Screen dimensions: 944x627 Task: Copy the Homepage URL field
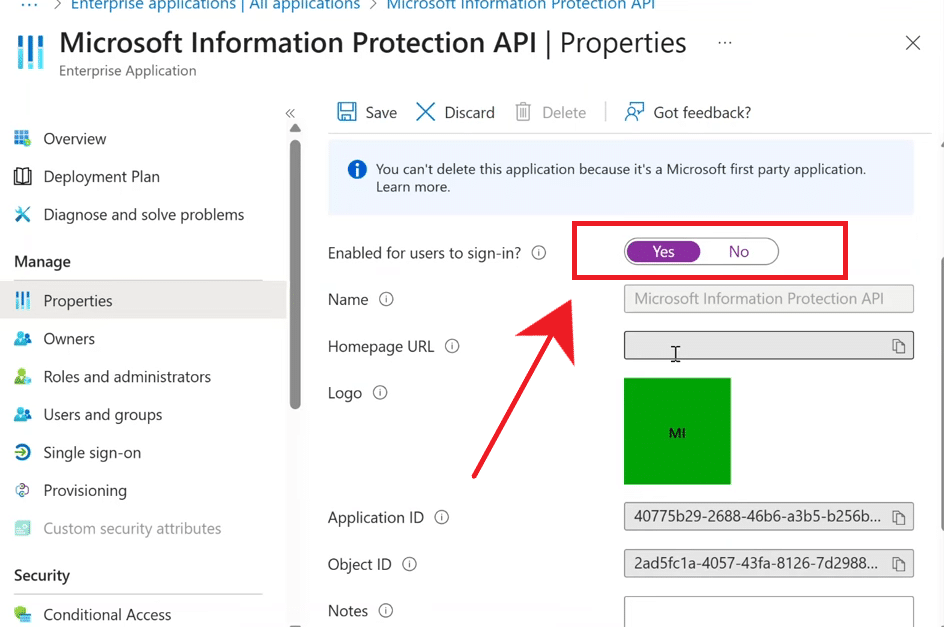point(899,346)
